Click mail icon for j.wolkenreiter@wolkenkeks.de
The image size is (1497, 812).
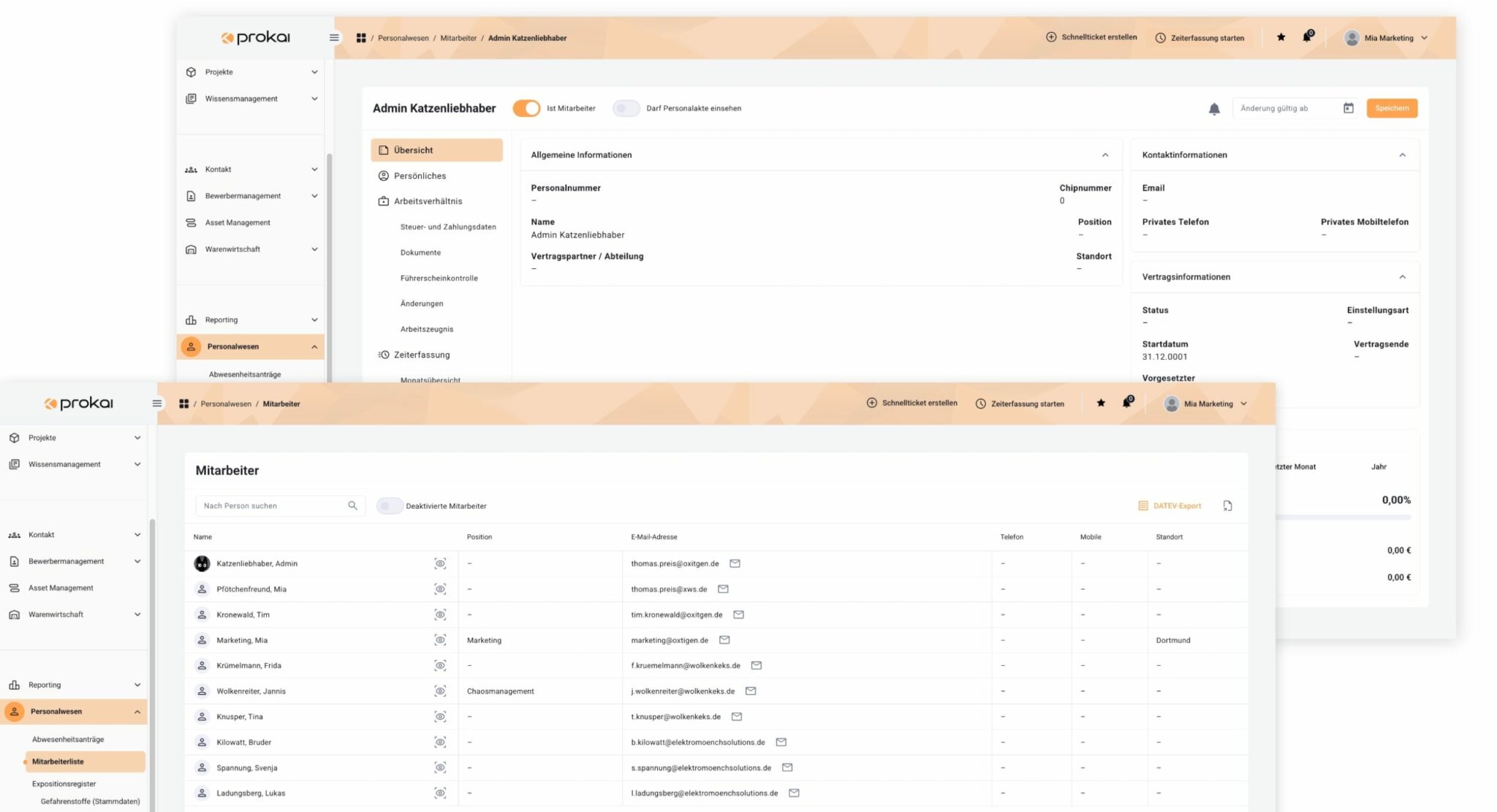pos(751,691)
